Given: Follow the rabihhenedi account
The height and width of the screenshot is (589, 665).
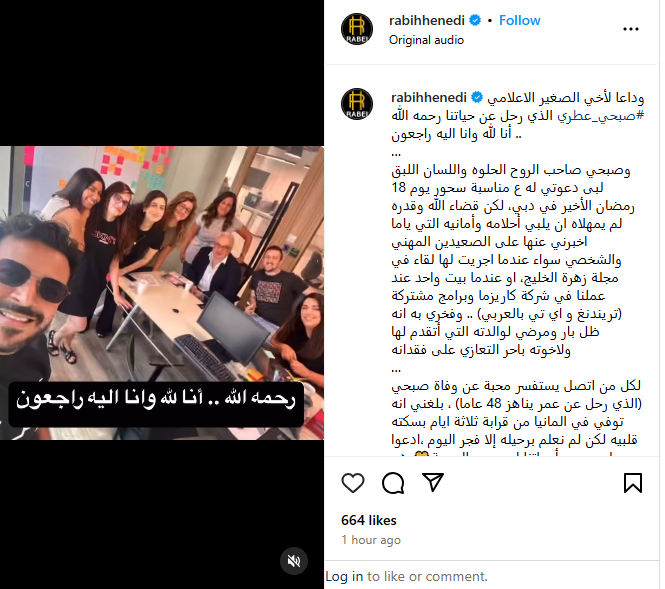Looking at the screenshot, I should point(520,20).
